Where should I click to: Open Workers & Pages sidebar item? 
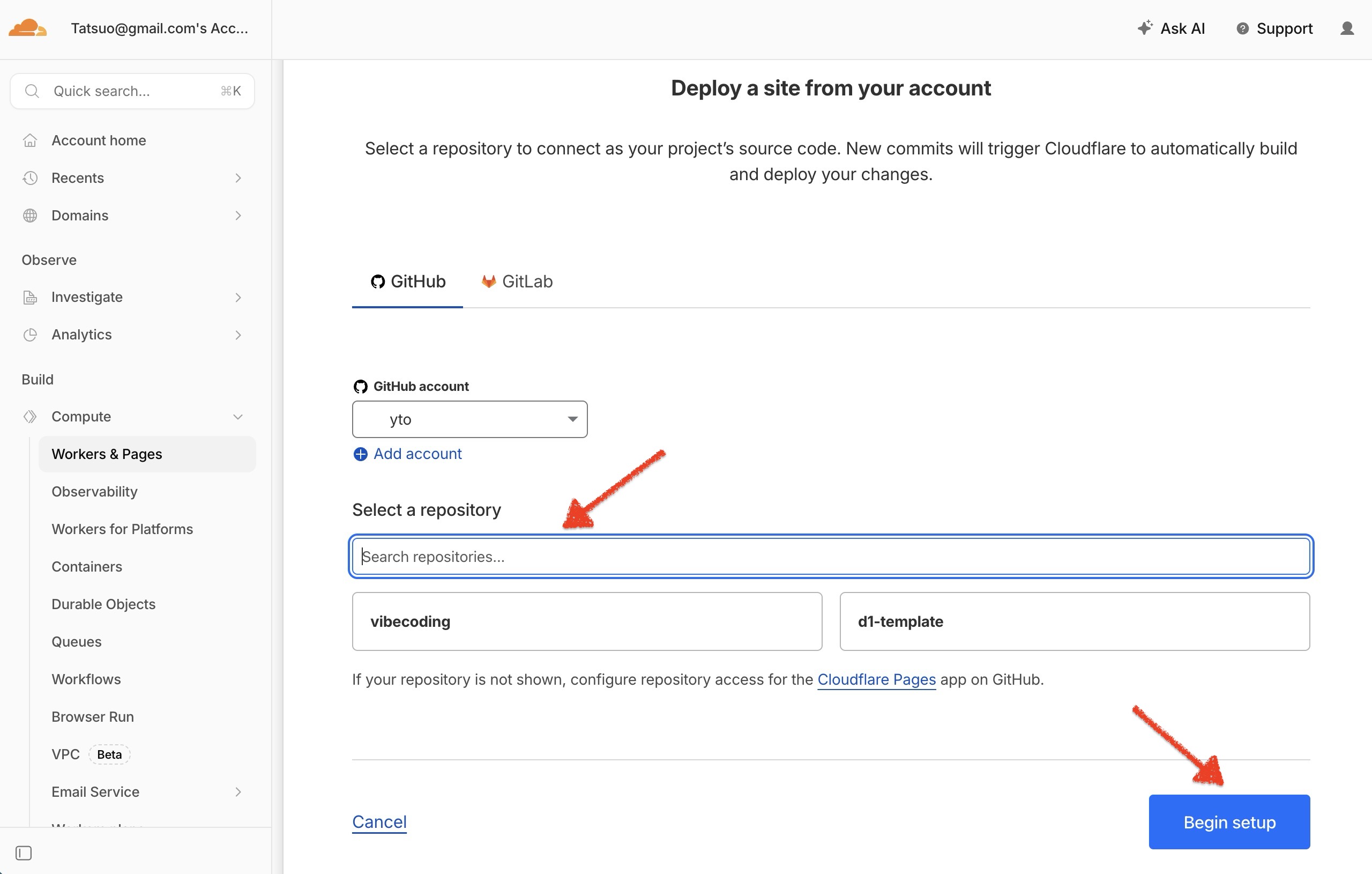[x=147, y=454]
